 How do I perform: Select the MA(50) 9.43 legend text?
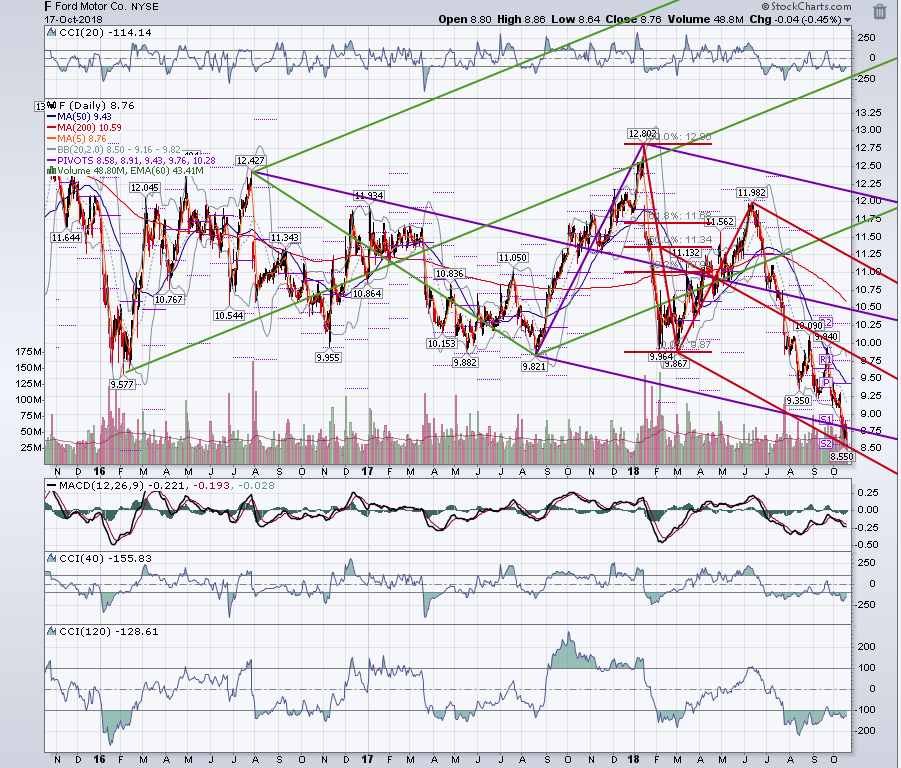(x=84, y=117)
